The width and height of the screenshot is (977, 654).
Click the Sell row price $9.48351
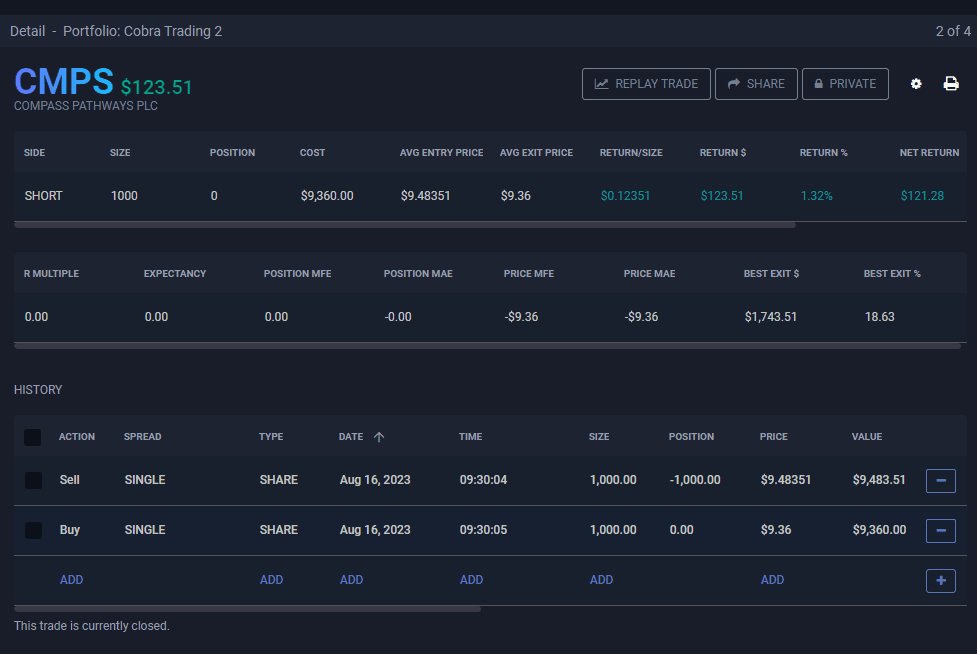(x=785, y=480)
